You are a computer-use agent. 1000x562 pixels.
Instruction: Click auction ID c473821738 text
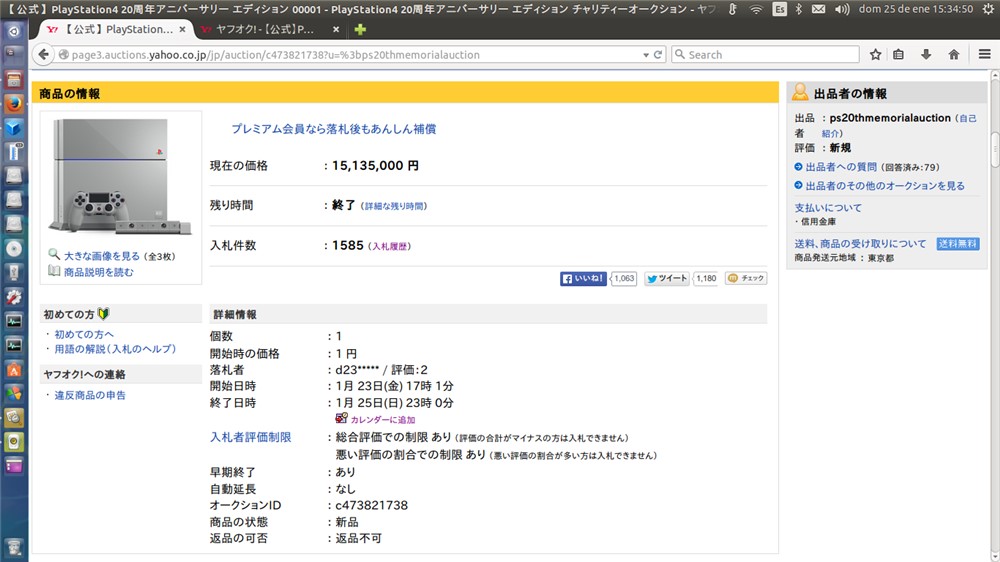[x=372, y=505]
